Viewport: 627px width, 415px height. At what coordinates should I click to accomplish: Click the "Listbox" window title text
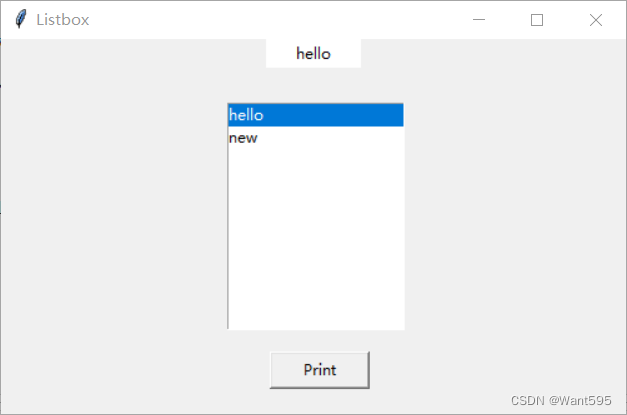(63, 20)
